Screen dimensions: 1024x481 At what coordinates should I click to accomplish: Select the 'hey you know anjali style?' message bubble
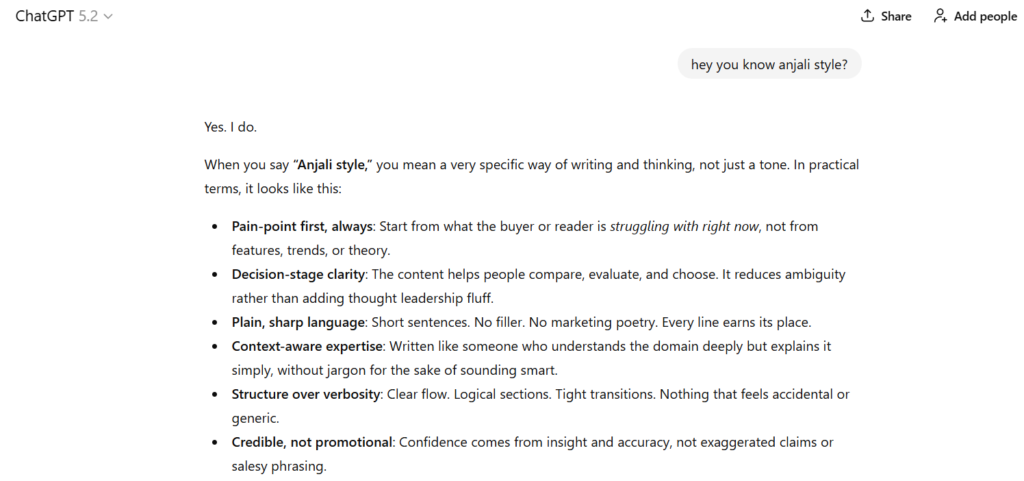(769, 65)
